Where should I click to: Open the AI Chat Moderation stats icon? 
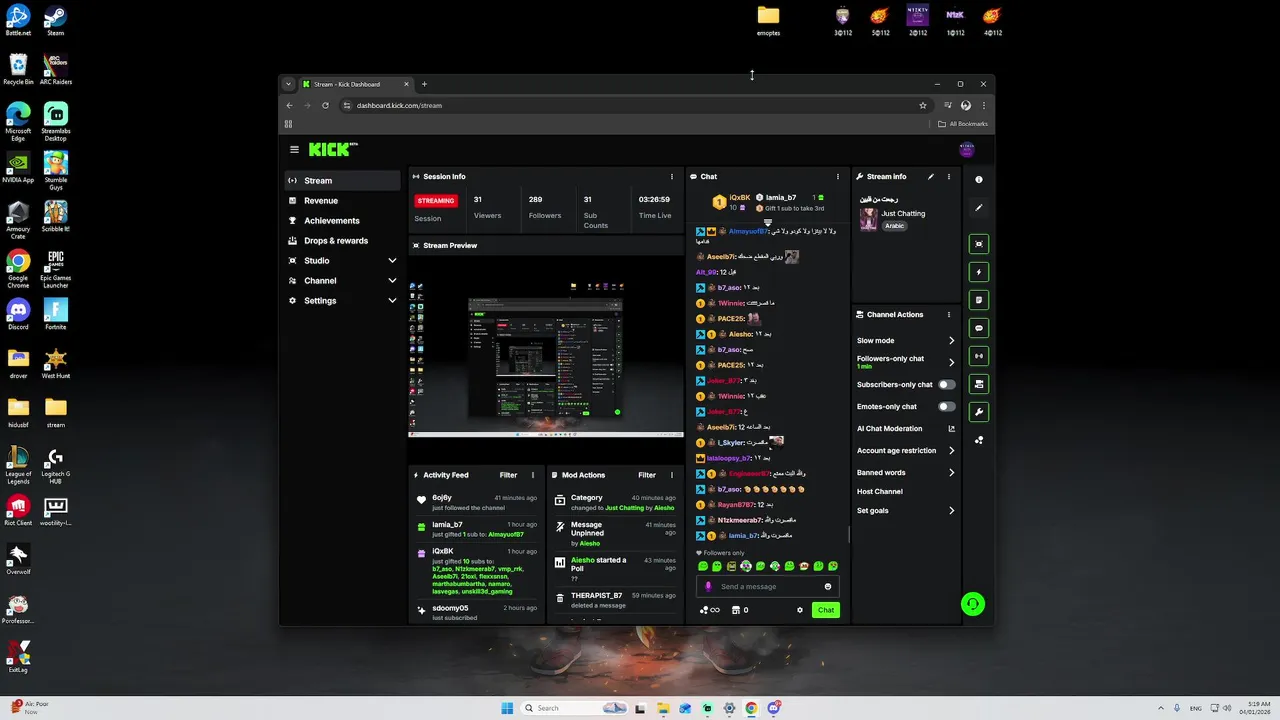951,429
